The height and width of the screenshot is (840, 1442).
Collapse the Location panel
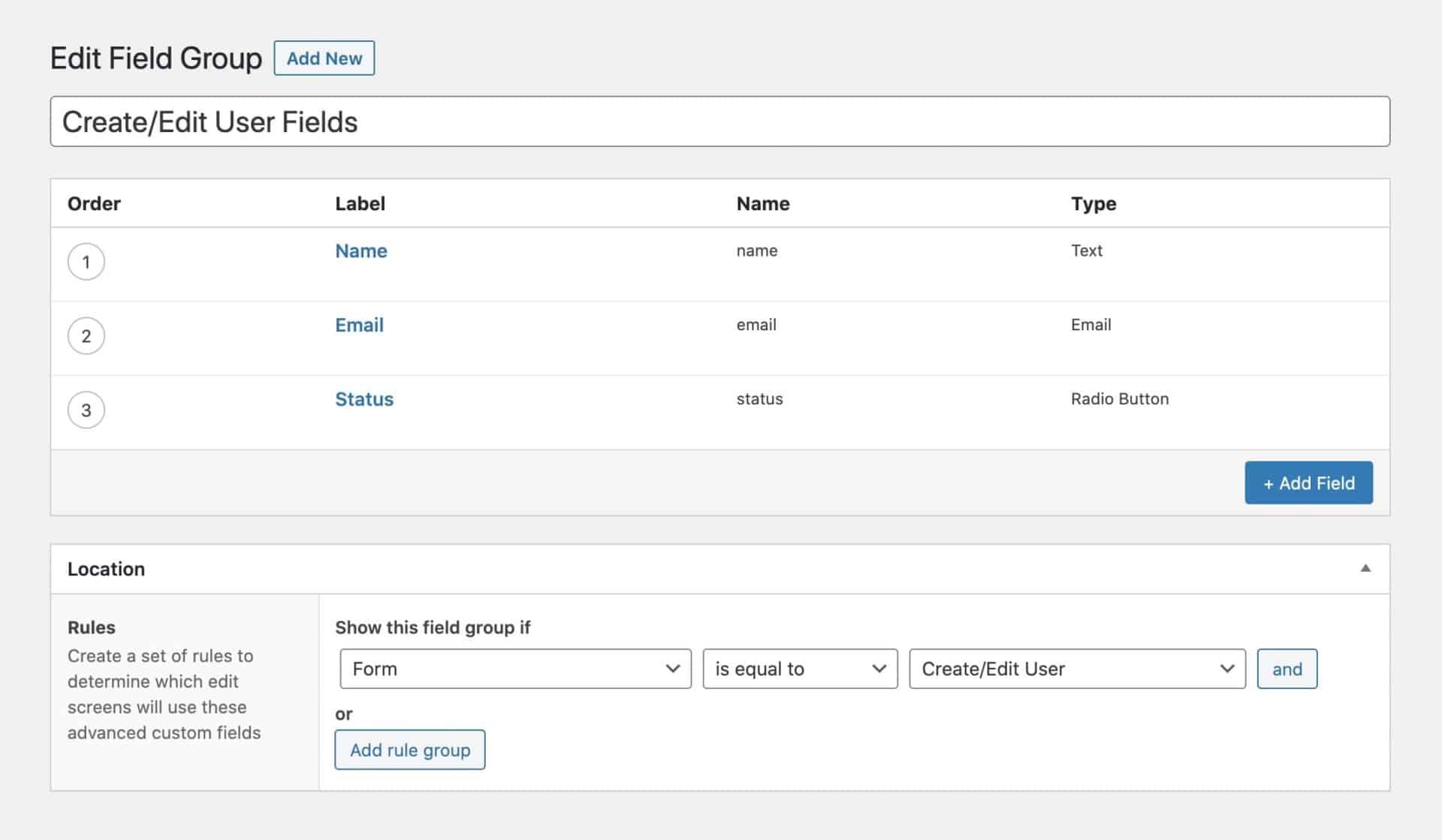point(1365,568)
